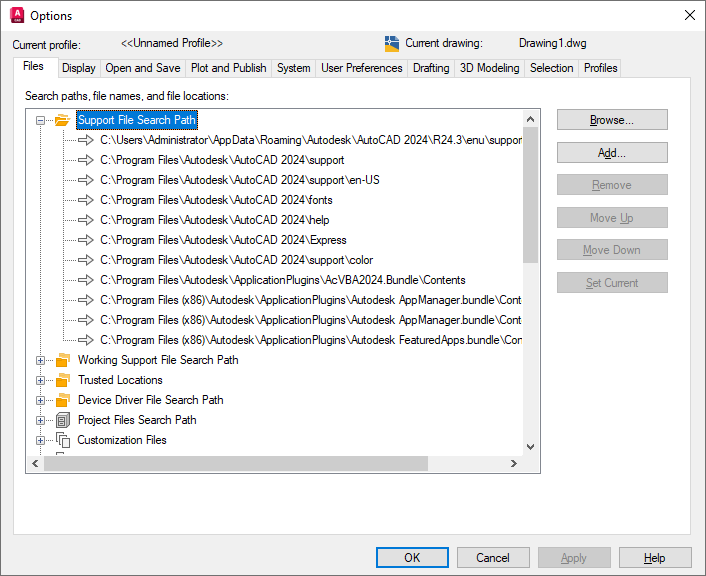Expand the Device Driver File Search Path node
Viewport: 706px width, 576px height.
point(41,400)
